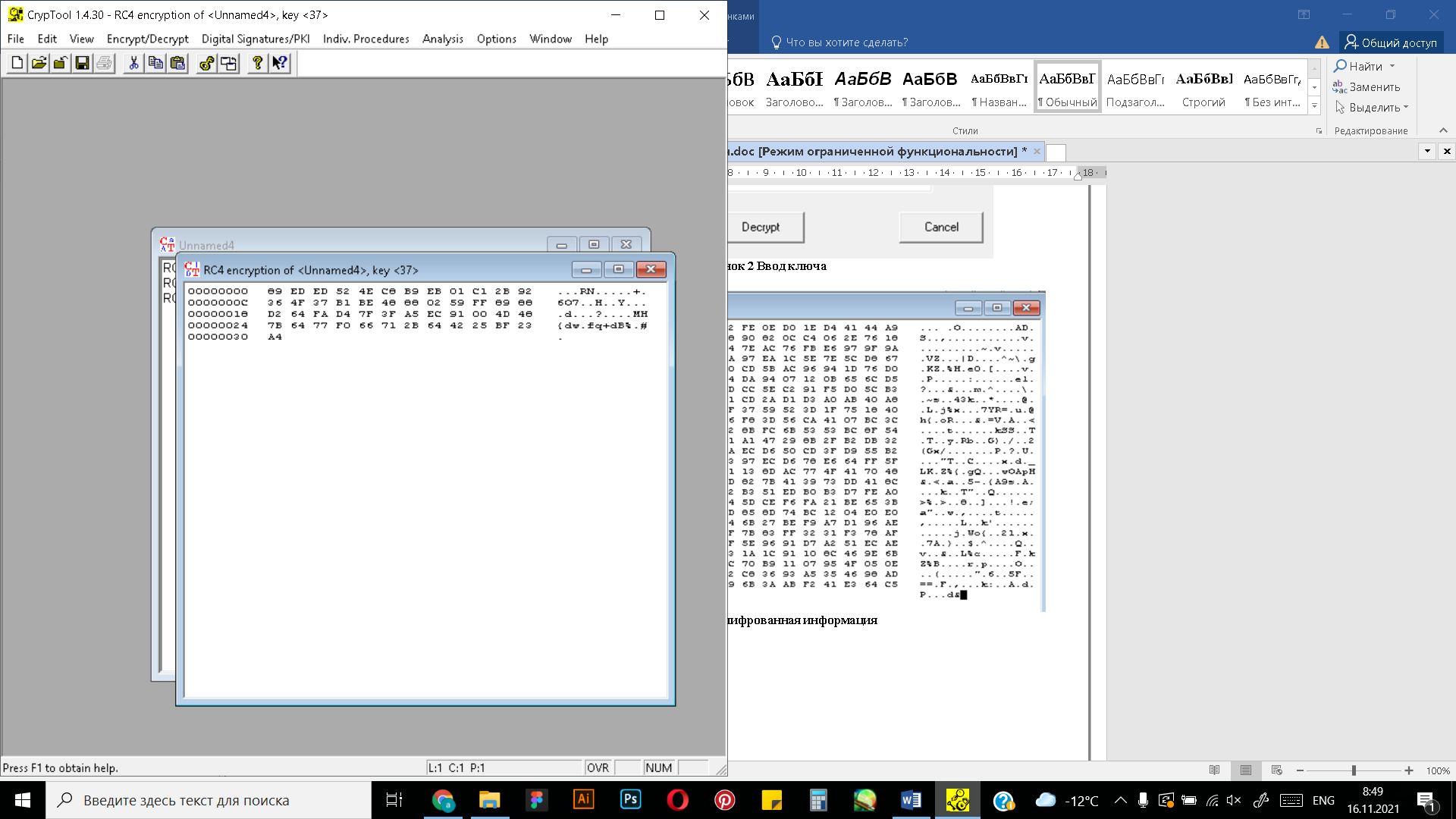The image size is (1456, 819).
Task: Open Opera browser from the taskbar
Action: pos(678,800)
